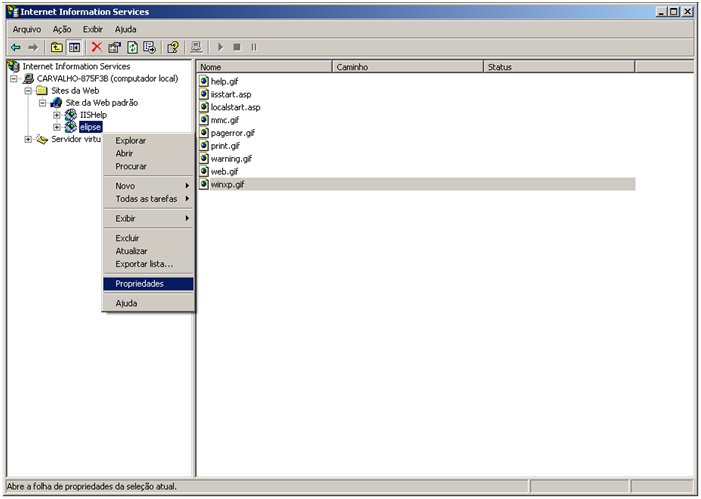Expand the Servidor virtual tree node
This screenshot has width=701, height=499.
tap(29, 139)
